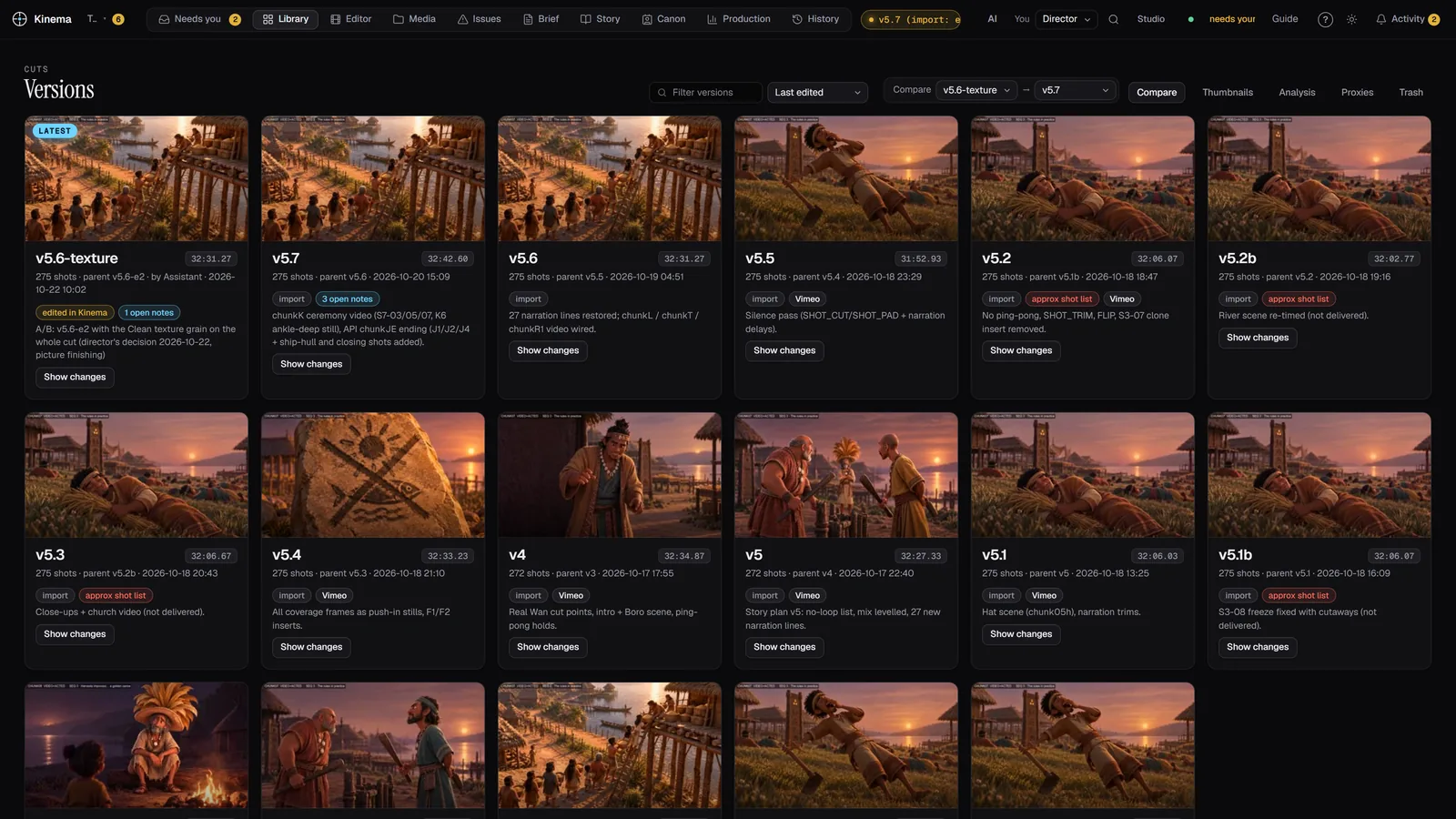This screenshot has width=1456, height=819.
Task: Open Production charts section
Action: (738, 19)
